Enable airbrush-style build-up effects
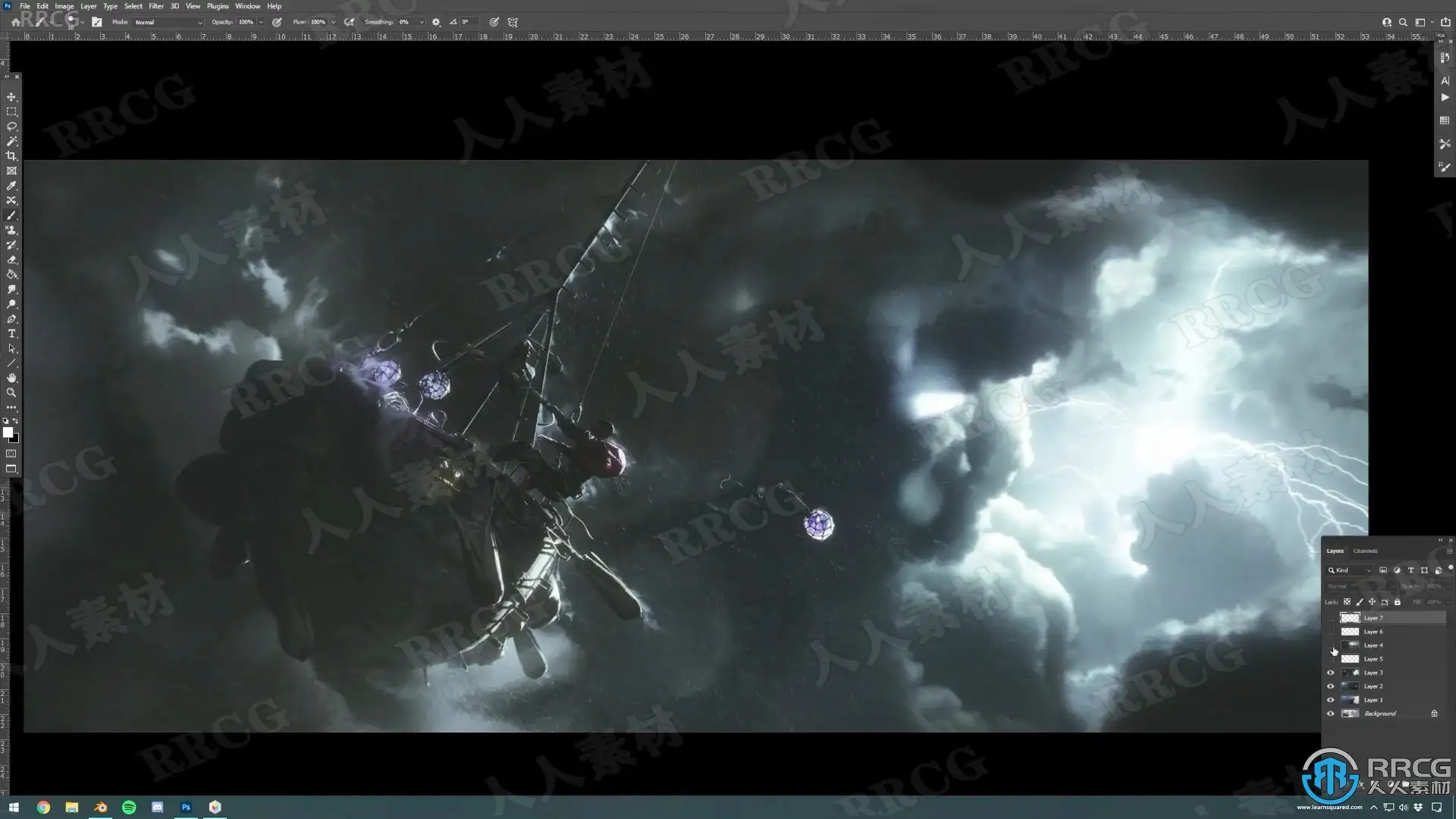The width and height of the screenshot is (1456, 819). point(349,22)
